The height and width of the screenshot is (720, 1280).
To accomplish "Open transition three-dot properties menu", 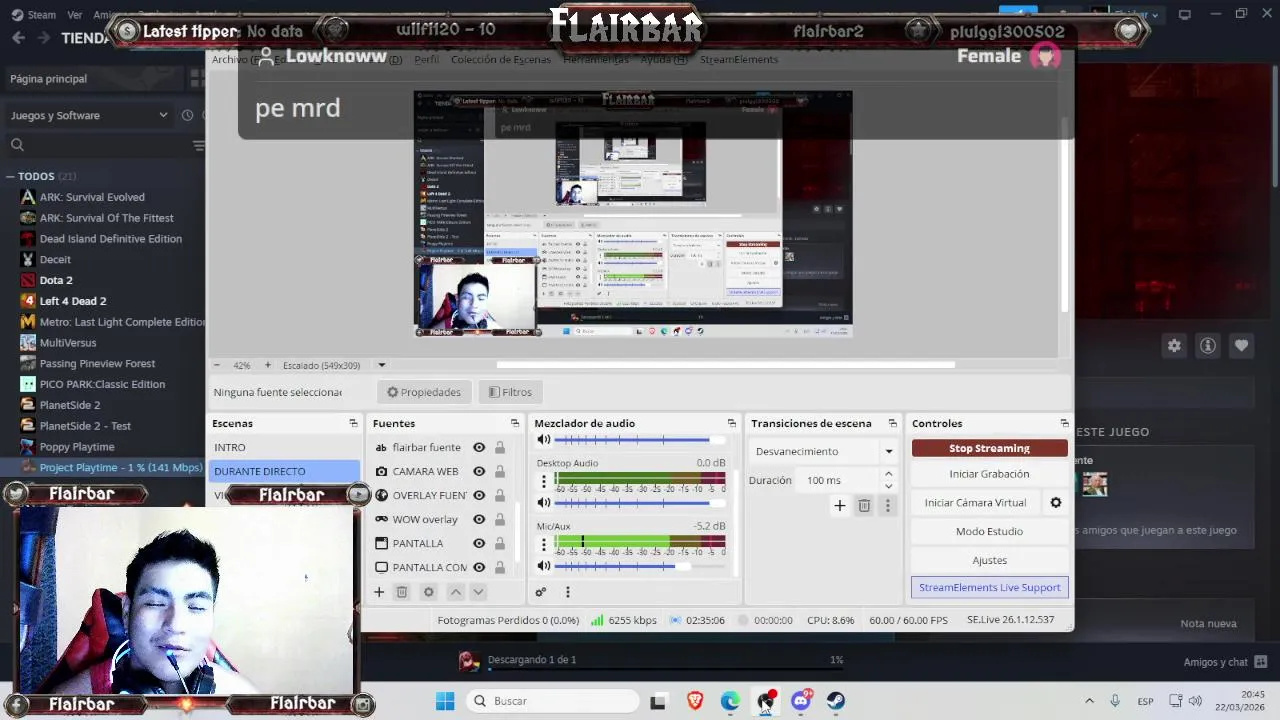I will coord(887,506).
